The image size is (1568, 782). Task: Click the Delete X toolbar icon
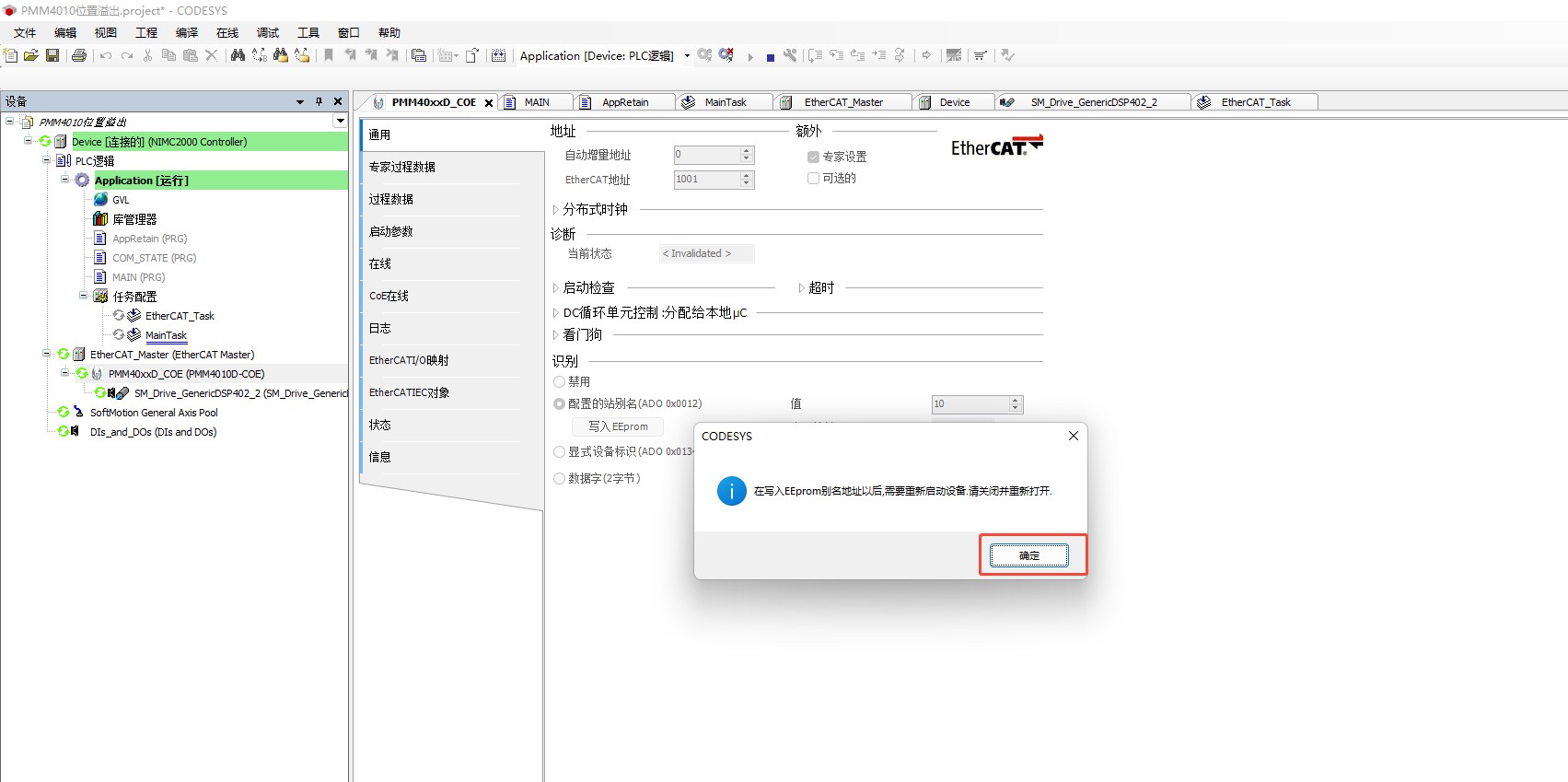(211, 55)
